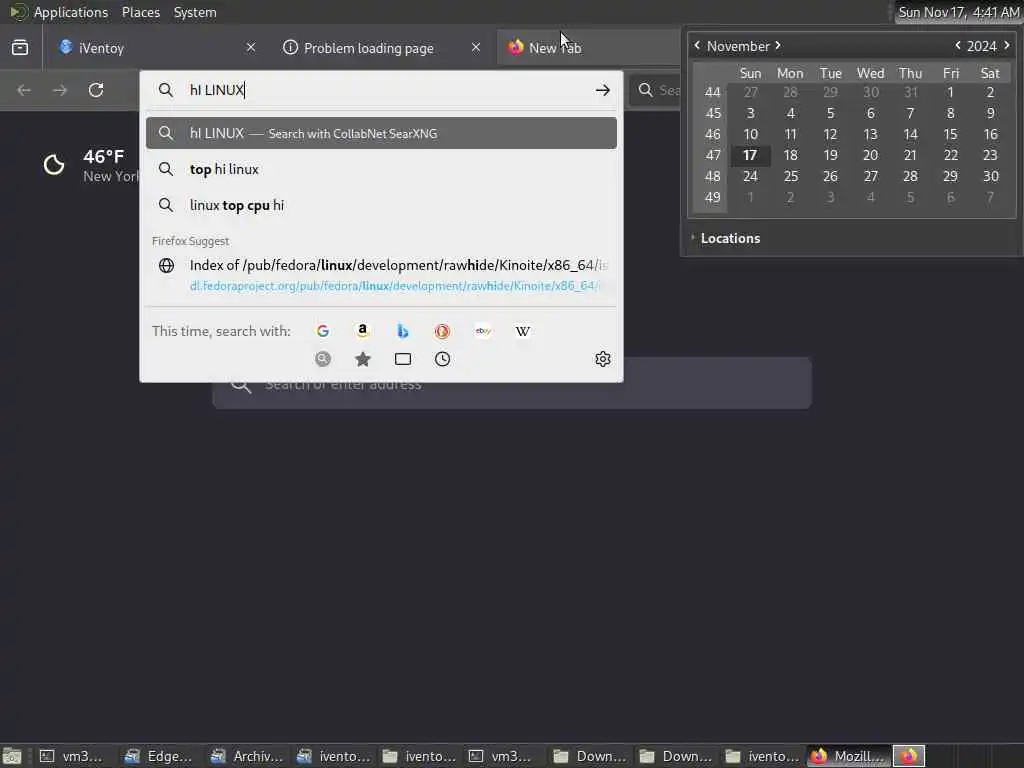Select the SearXNG search engine icon
This screenshot has height=768, width=1024.
click(x=323, y=359)
